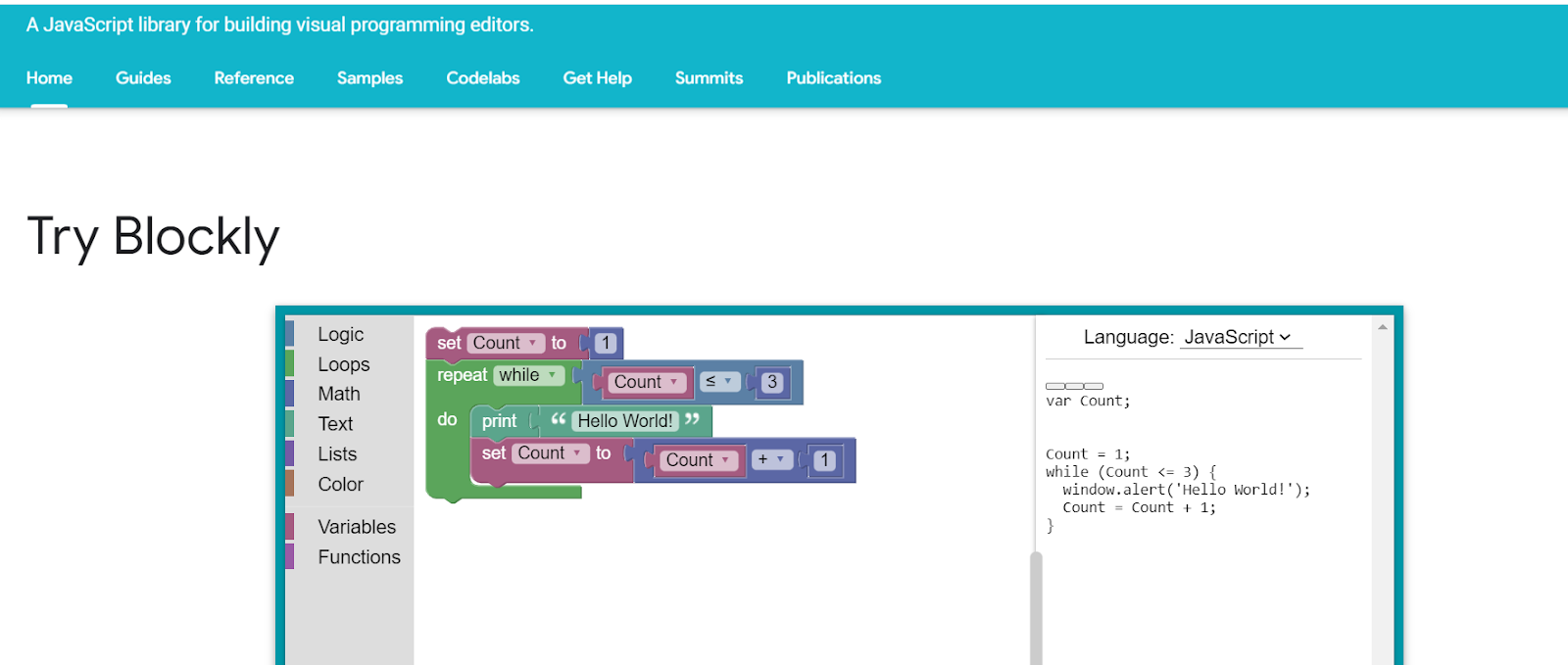Edit the number 3 in comparison block
Screen dimensions: 1568x665
click(x=772, y=382)
